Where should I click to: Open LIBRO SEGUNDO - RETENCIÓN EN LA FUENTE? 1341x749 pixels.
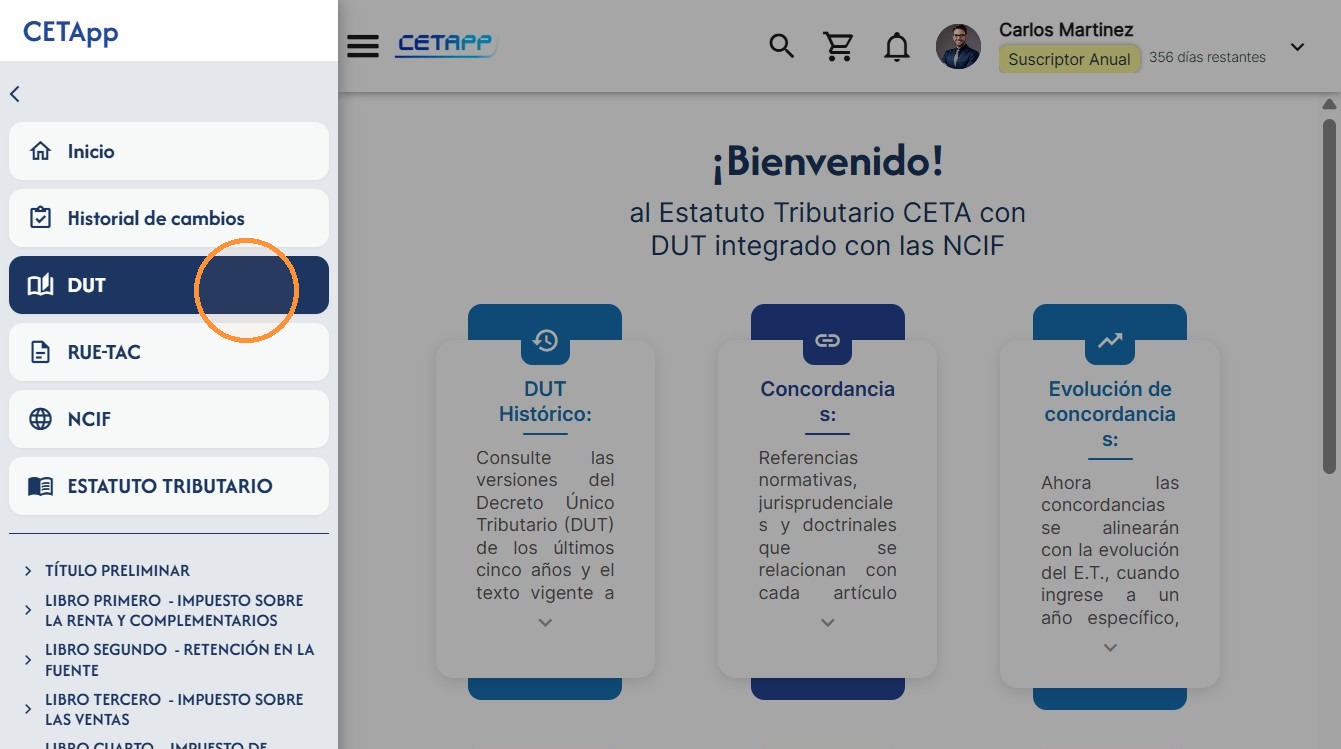(x=179, y=660)
